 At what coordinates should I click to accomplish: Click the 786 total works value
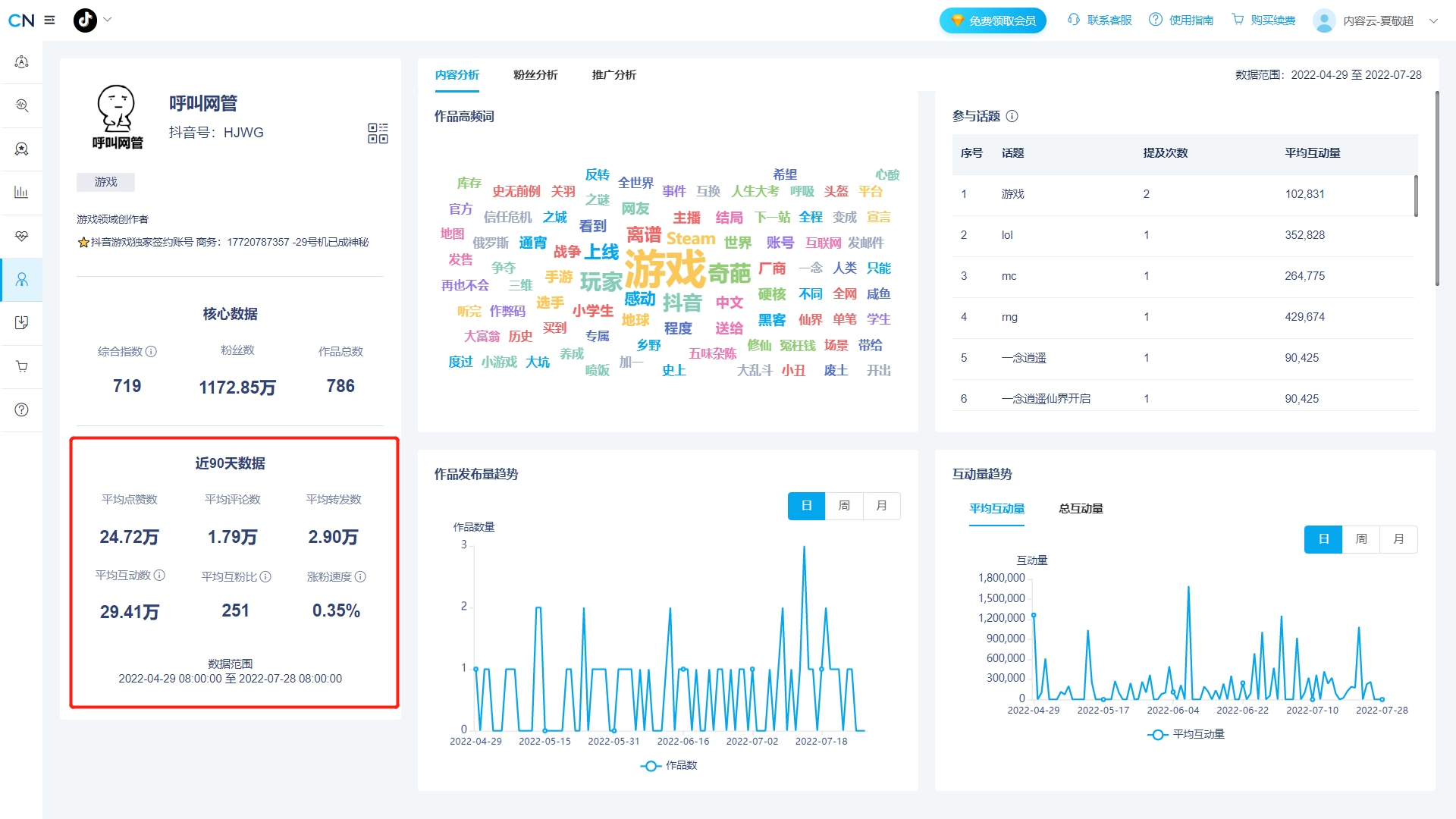click(x=340, y=386)
